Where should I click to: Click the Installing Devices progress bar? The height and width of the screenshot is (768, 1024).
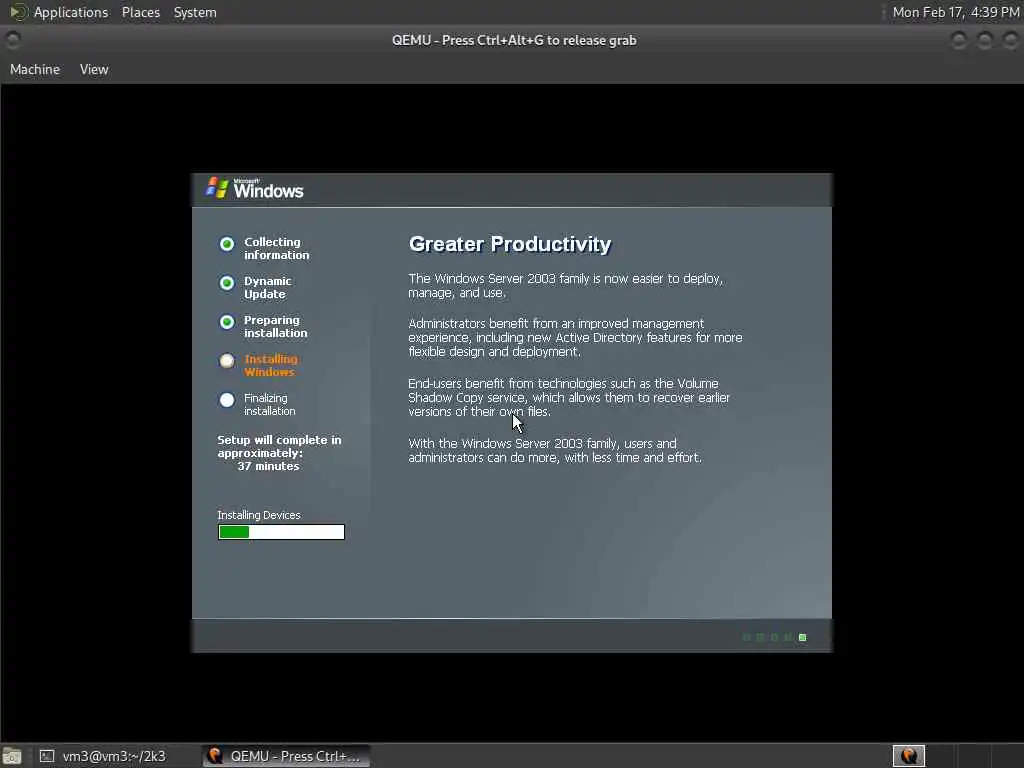pos(281,532)
